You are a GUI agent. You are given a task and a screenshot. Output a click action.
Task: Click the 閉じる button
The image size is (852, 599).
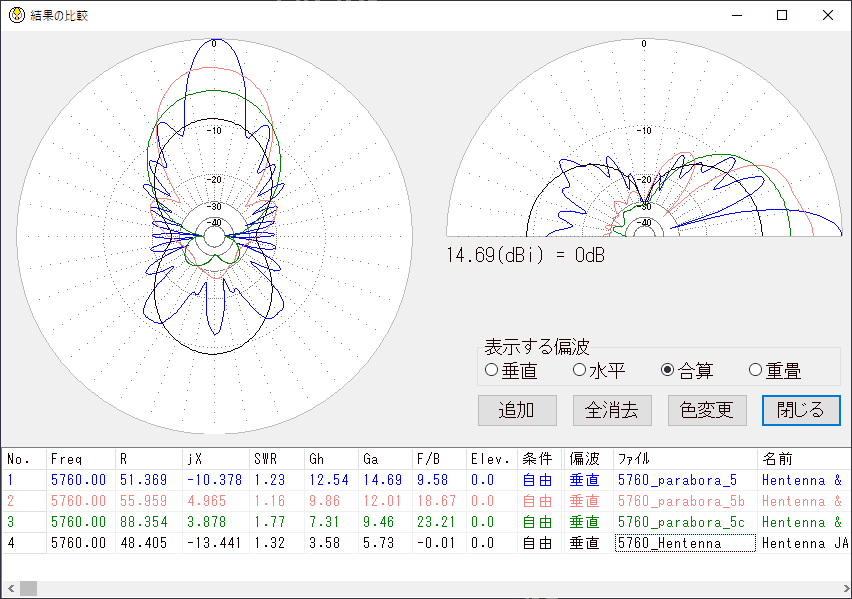click(x=801, y=410)
